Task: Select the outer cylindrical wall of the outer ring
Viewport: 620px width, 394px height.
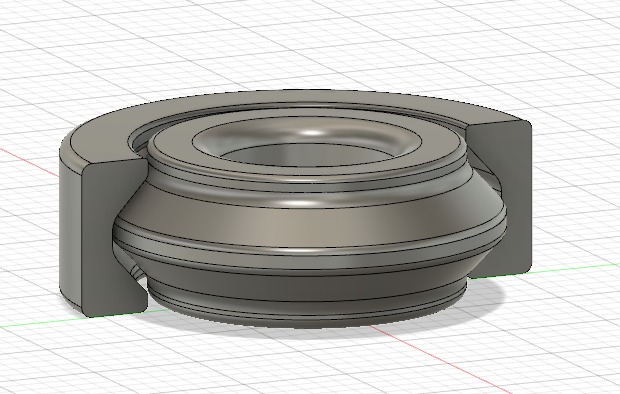Action: [70, 233]
